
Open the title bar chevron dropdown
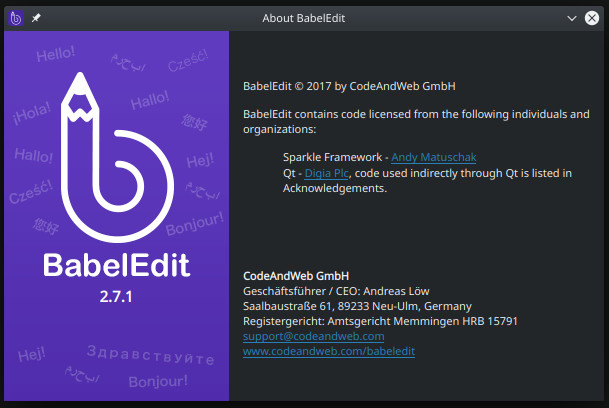point(571,18)
